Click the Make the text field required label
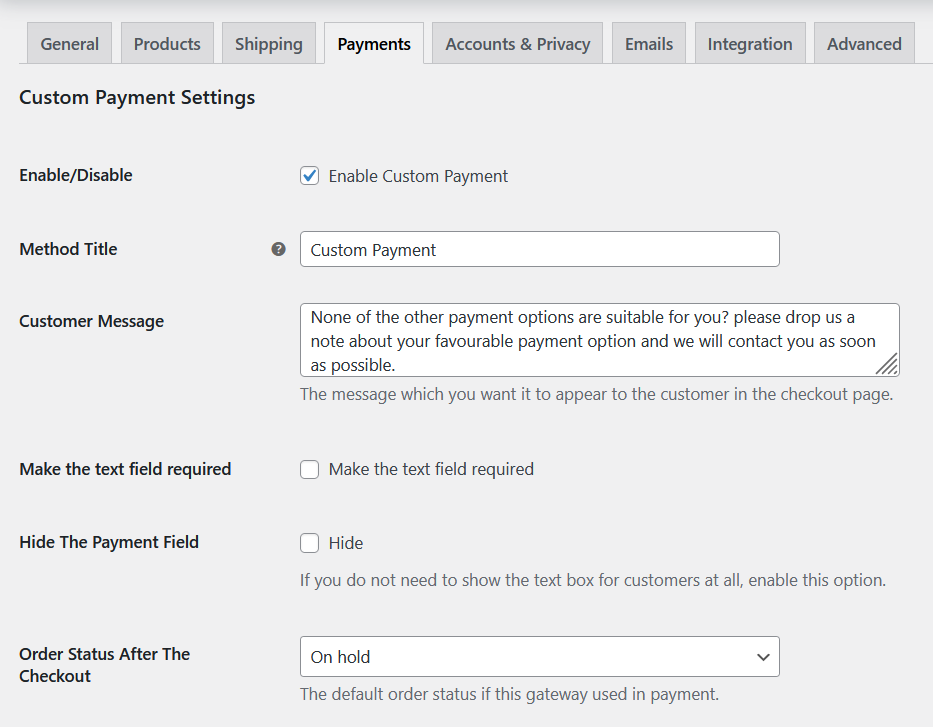 (x=431, y=469)
